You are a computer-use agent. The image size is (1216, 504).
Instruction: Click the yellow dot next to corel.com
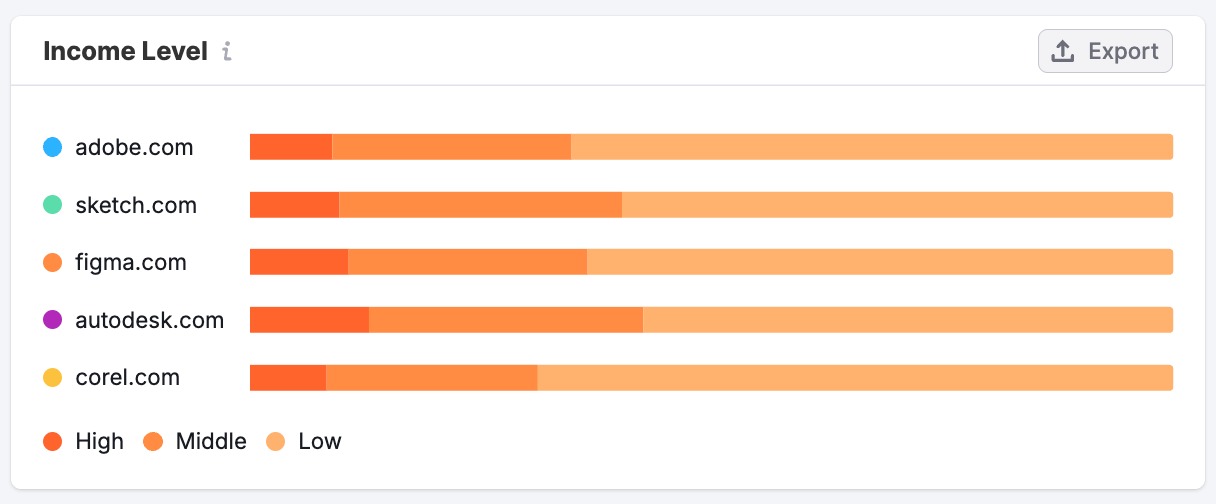click(53, 378)
